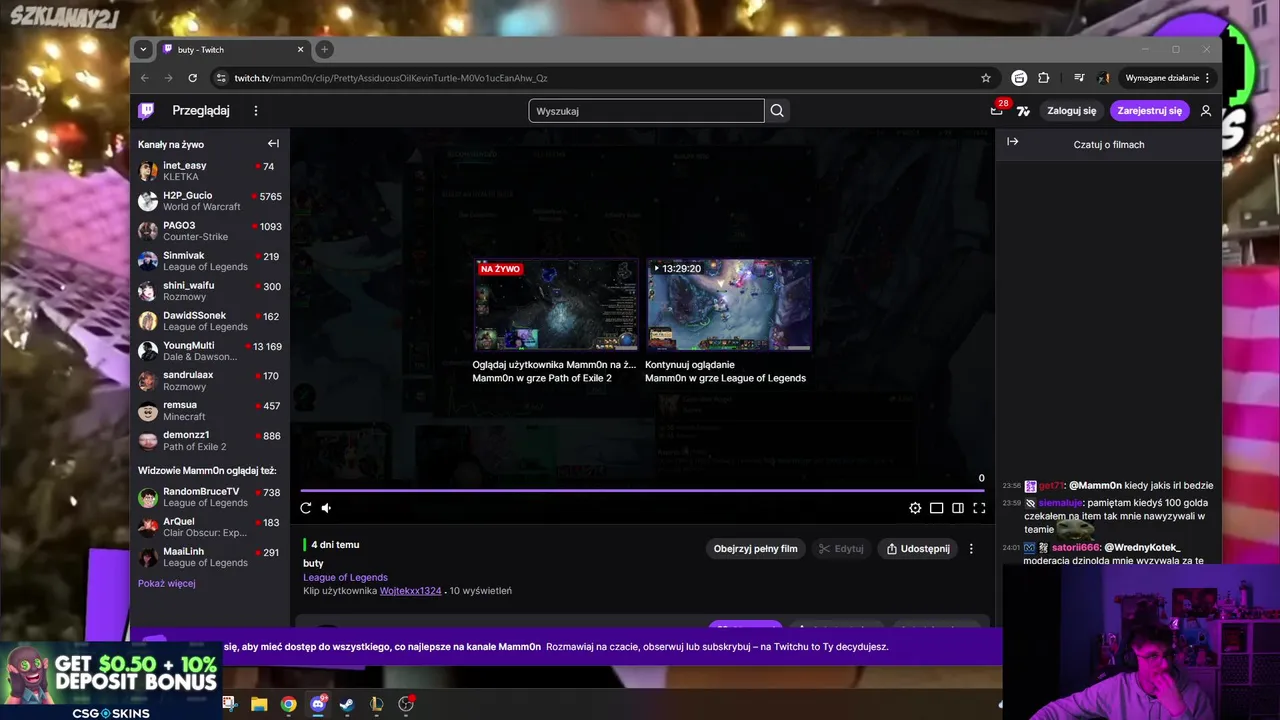Click the Udostępnij share button
The height and width of the screenshot is (720, 1280).
pos(918,549)
